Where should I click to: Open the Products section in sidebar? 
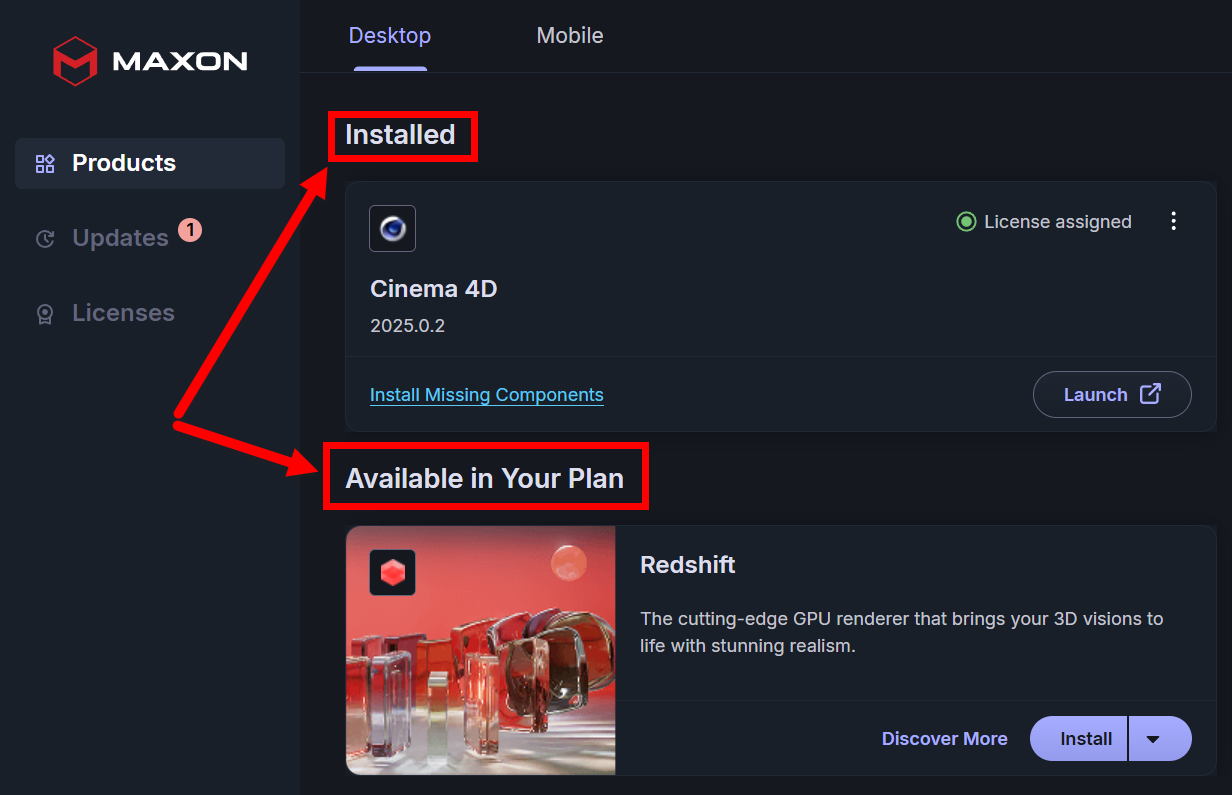tap(124, 164)
